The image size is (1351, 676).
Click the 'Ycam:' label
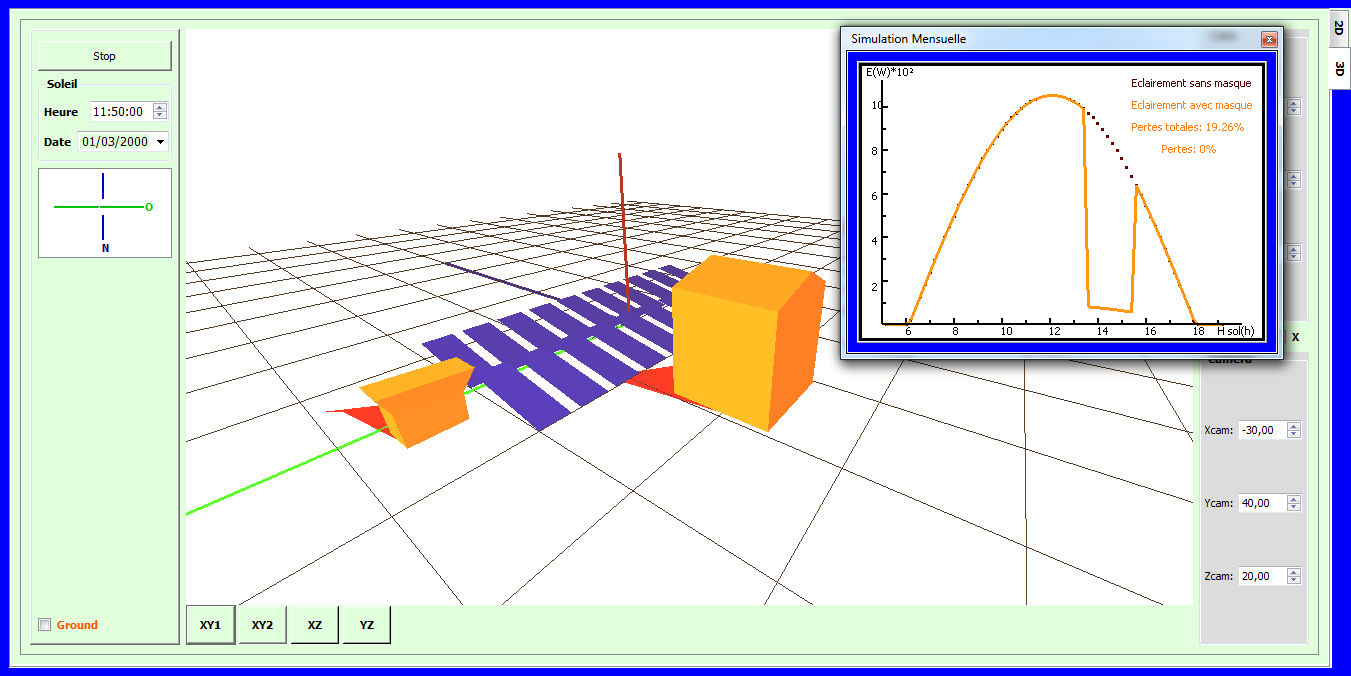(x=1219, y=504)
